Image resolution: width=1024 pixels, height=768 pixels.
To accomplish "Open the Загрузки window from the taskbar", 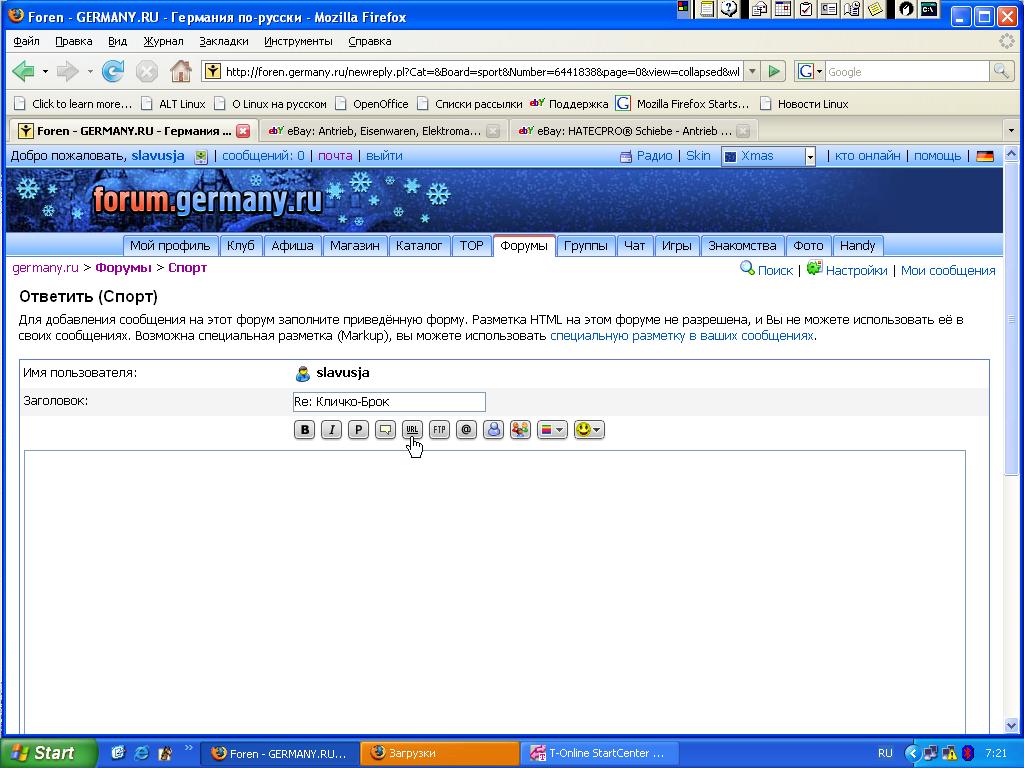I will [440, 753].
